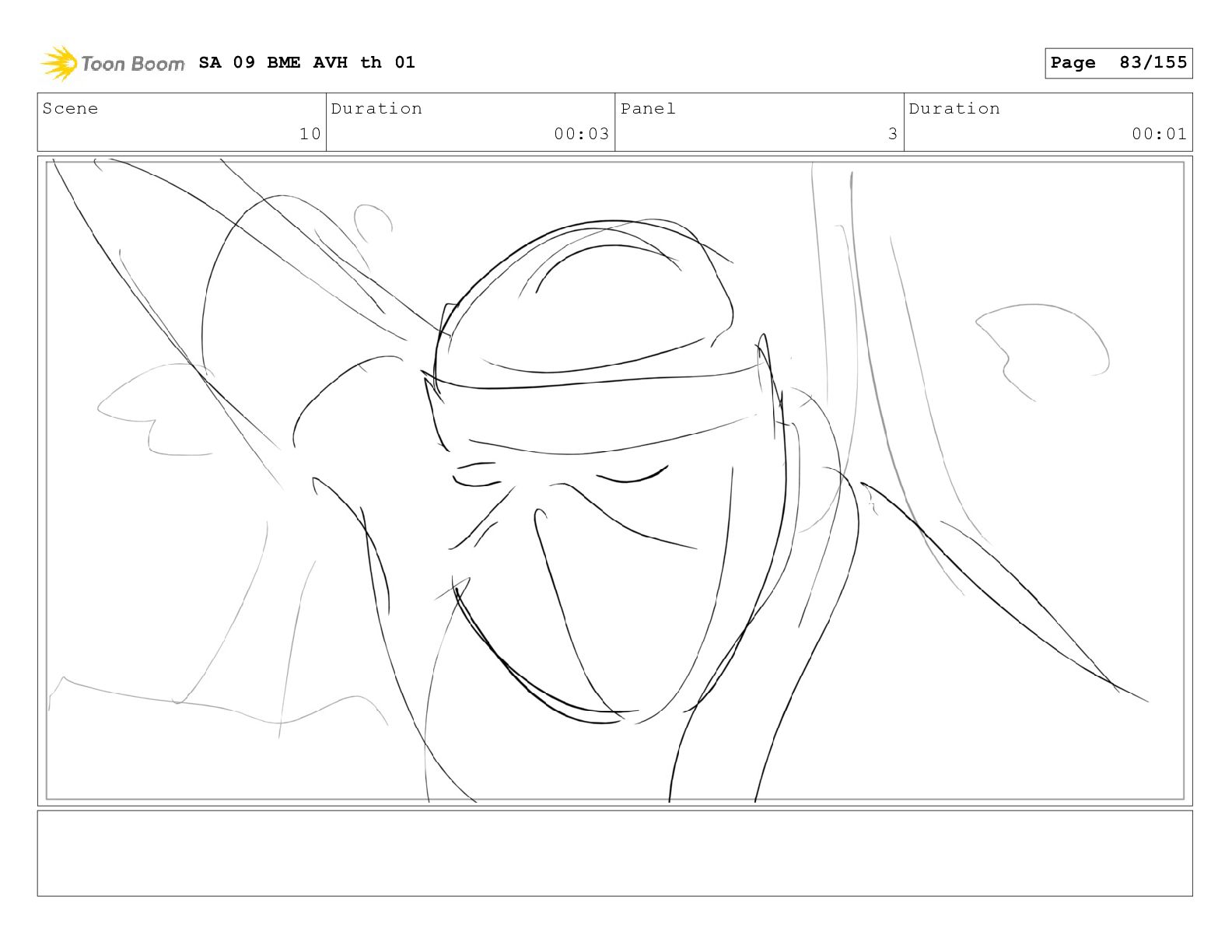Select the title text 'SA 09 BME AVH th 01'
The width and height of the screenshot is (1232, 952).
pyautogui.click(x=307, y=62)
